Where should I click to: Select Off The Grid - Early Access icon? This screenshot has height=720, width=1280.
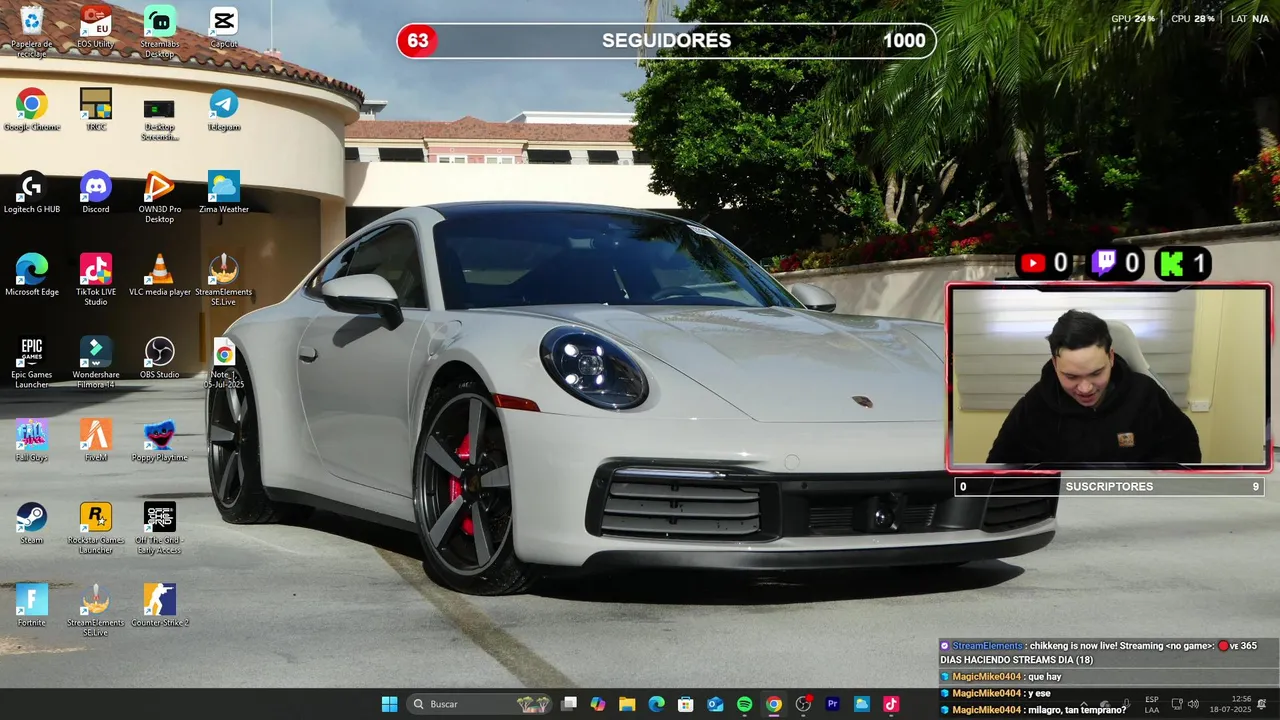click(x=159, y=528)
